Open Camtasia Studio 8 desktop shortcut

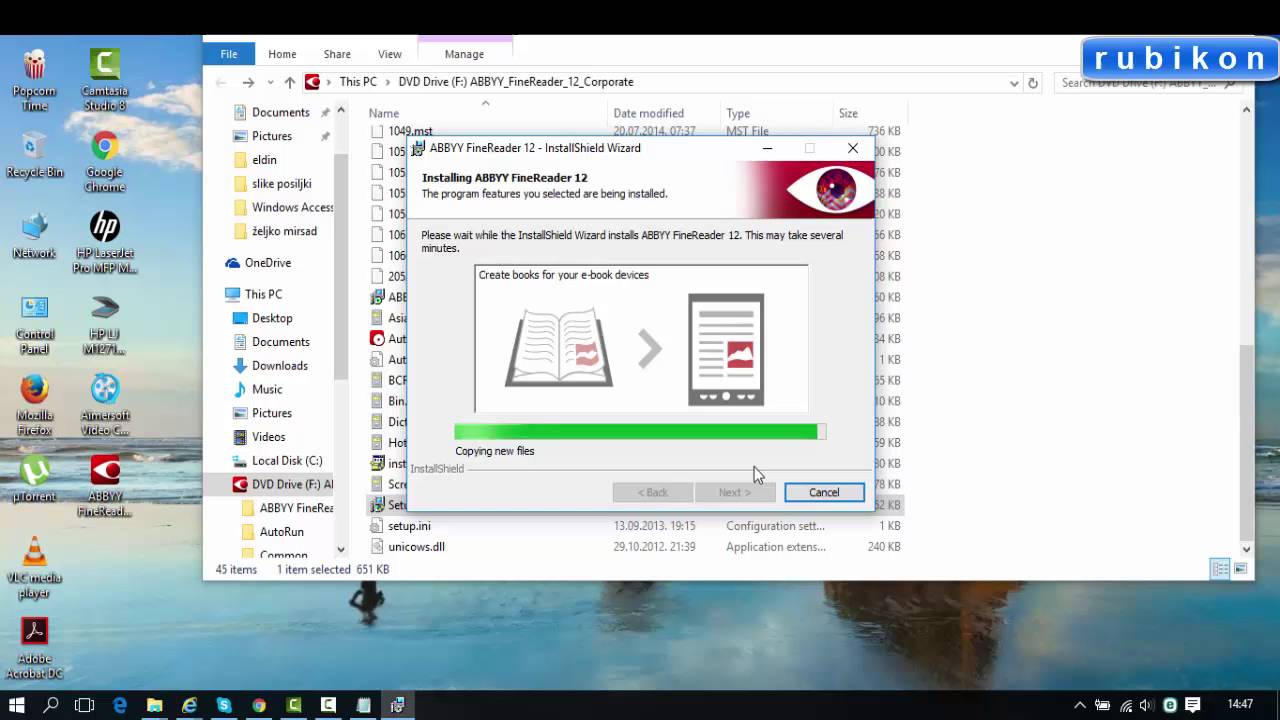point(105,81)
